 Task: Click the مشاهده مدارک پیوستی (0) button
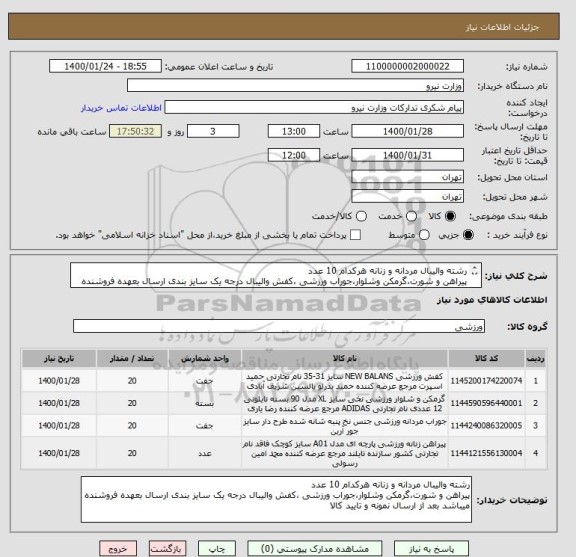[314, 549]
